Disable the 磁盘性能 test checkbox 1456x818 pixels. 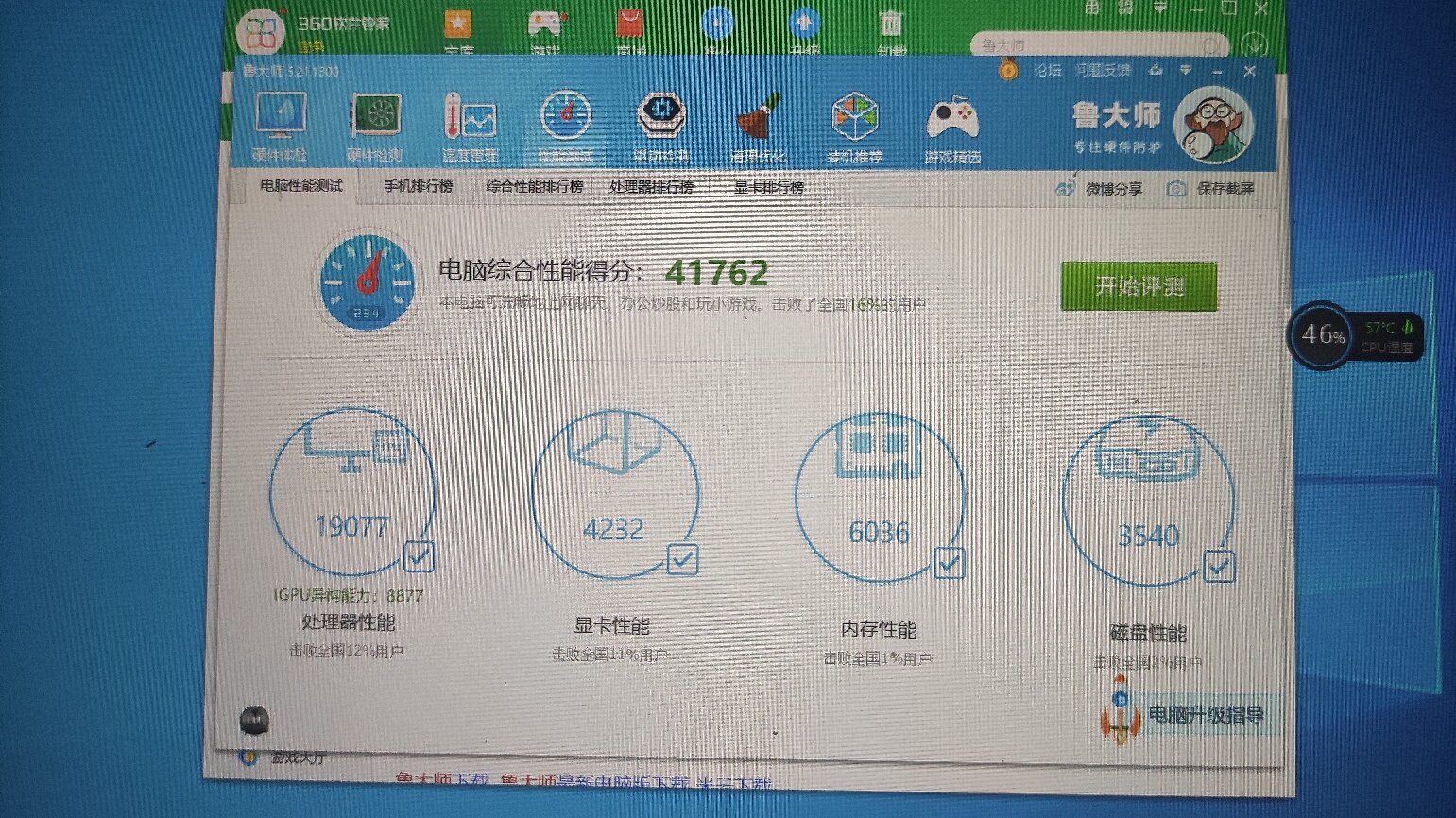coord(1218,567)
